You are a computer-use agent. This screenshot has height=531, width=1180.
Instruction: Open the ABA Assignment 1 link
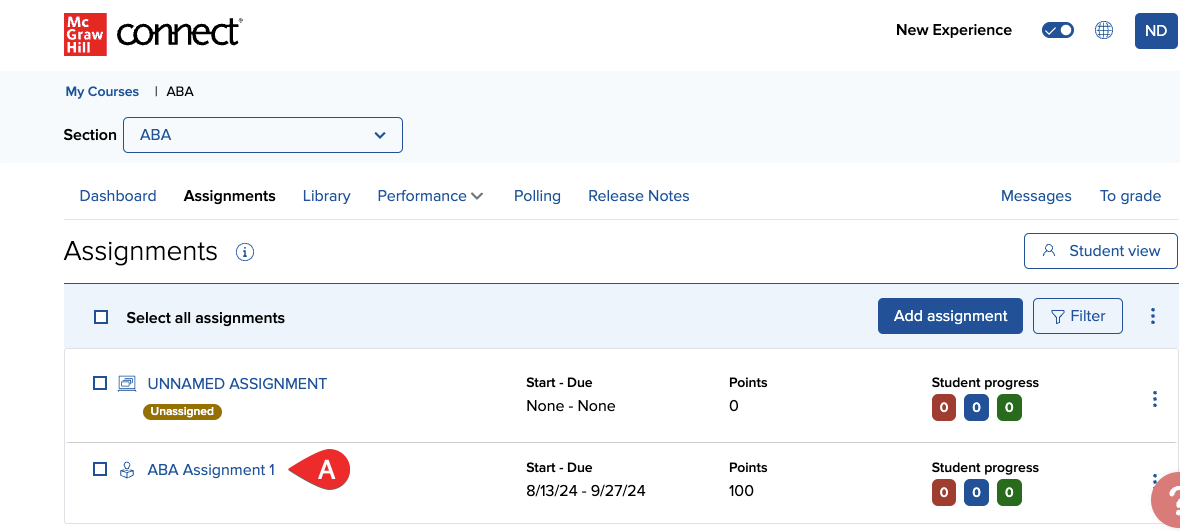click(x=211, y=470)
